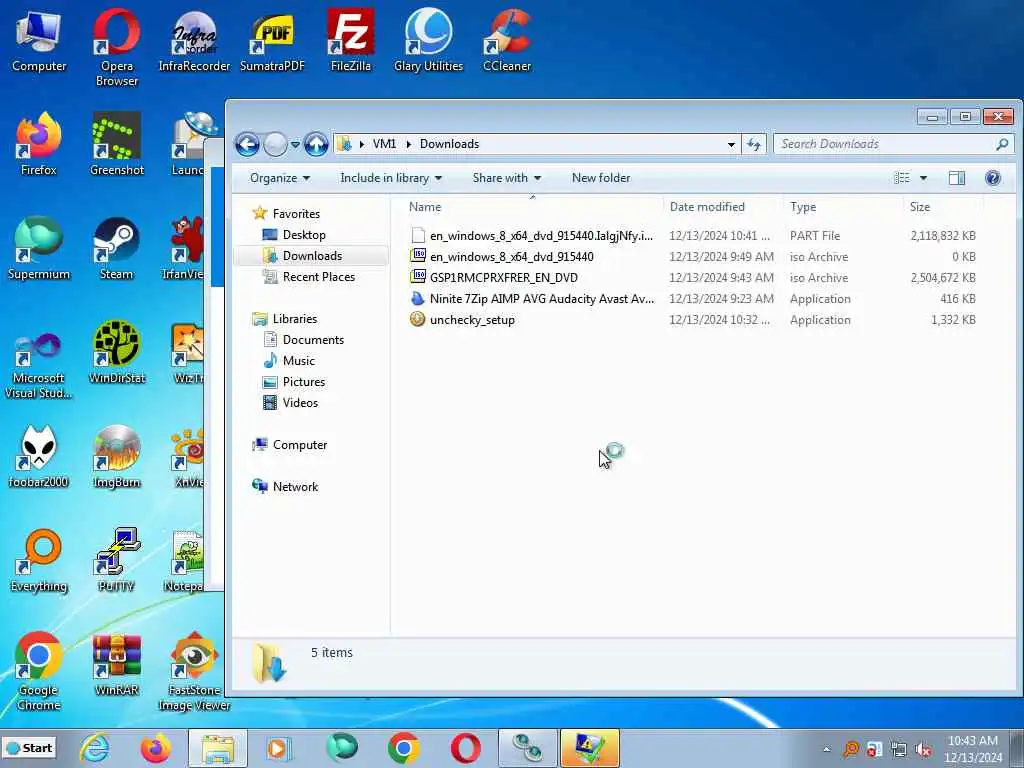Screen dimensions: 1024x768
Task: Select the CCleaner desktop shortcut
Action: point(507,40)
